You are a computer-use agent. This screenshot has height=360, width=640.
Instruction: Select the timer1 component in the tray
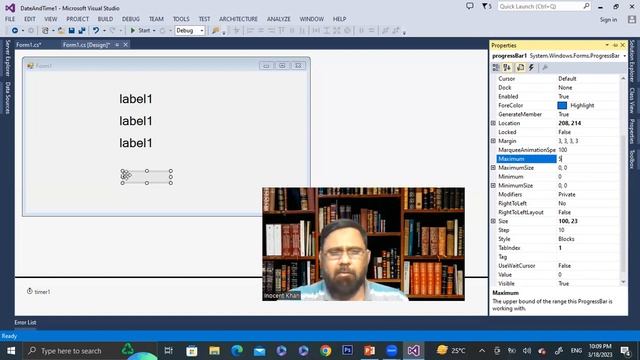tap(39, 292)
